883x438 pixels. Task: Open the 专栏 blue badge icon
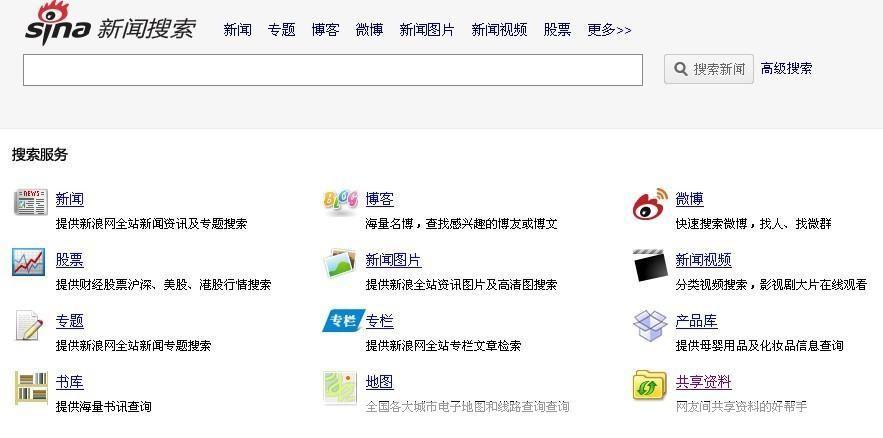344,321
